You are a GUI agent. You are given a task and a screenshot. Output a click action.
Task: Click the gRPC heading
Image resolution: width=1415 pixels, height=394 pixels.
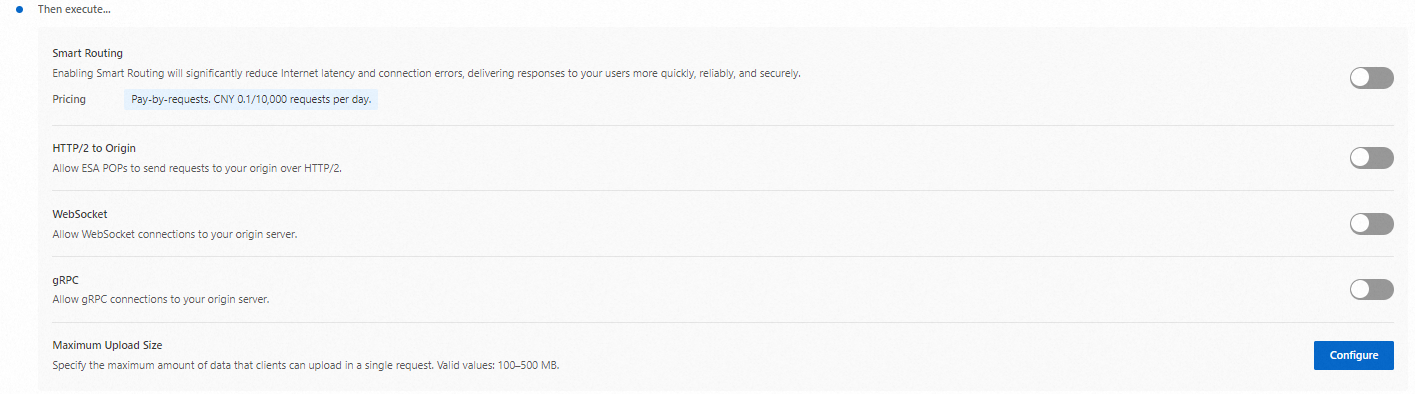[x=65, y=280]
